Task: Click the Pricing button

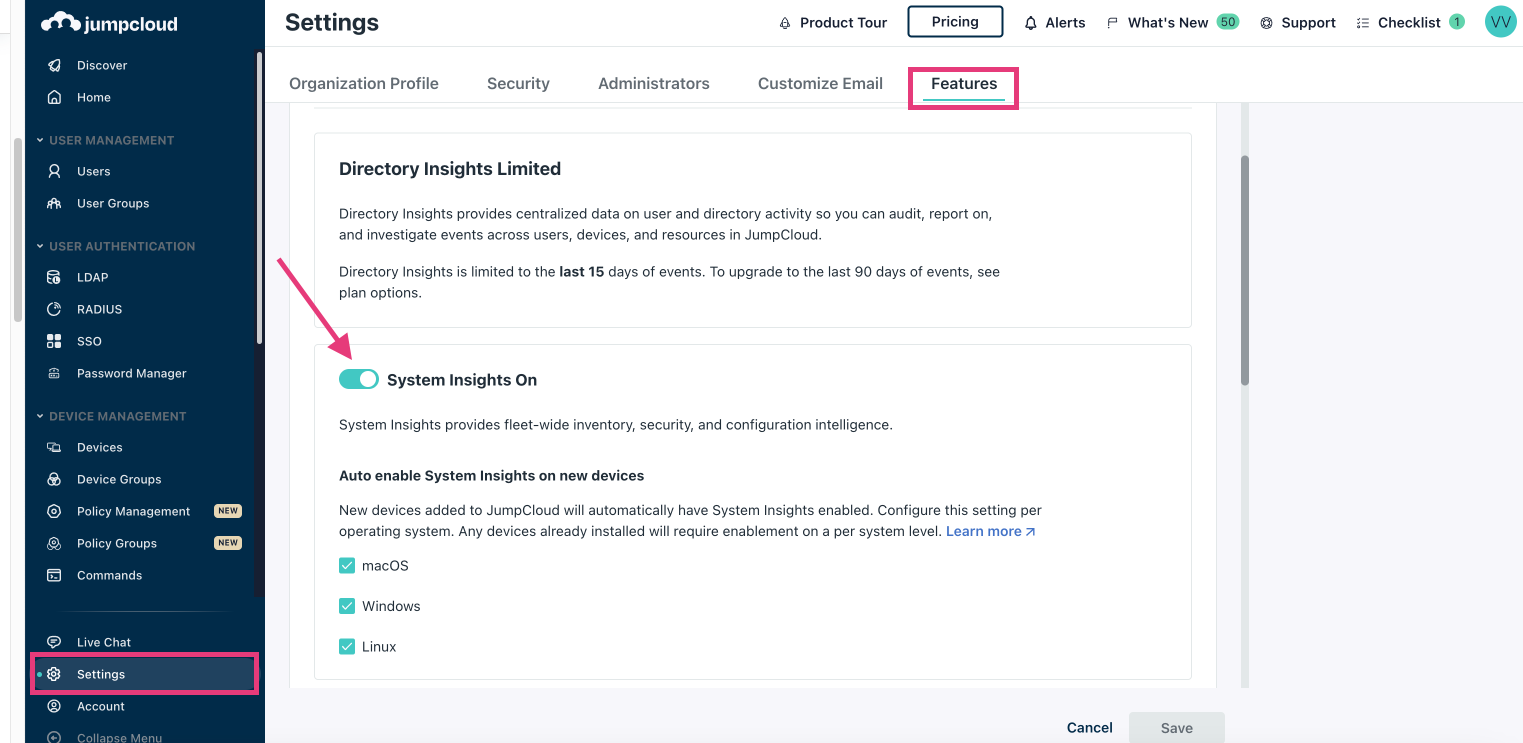Action: 955,22
